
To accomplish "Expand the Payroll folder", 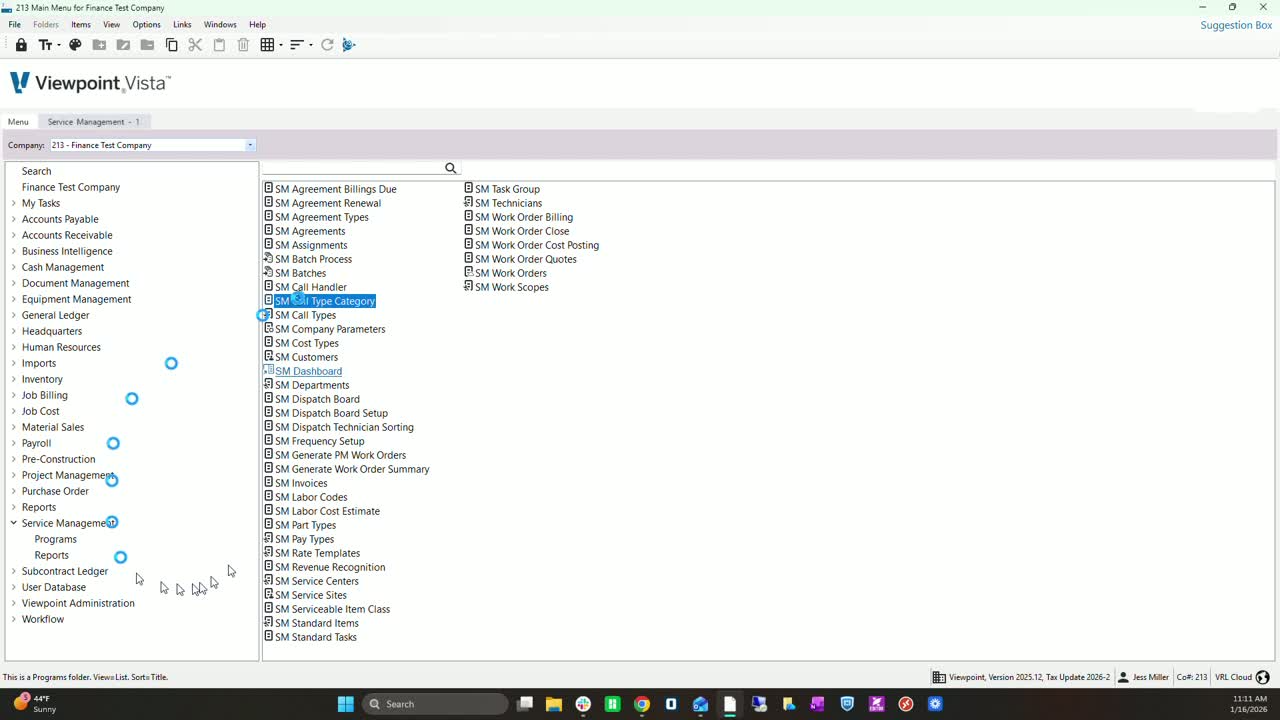I will (x=13, y=443).
